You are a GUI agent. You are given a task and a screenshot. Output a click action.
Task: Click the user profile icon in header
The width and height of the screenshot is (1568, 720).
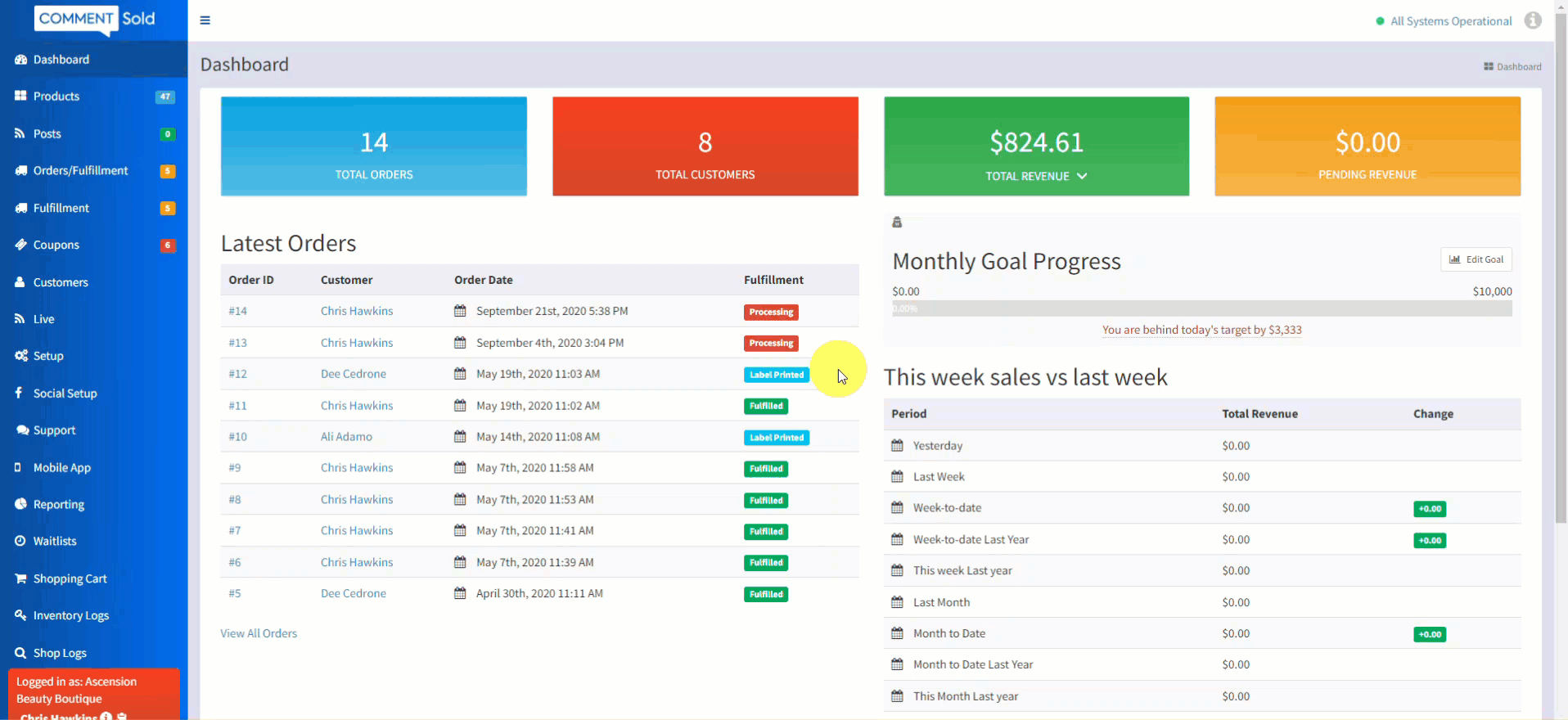(1532, 20)
